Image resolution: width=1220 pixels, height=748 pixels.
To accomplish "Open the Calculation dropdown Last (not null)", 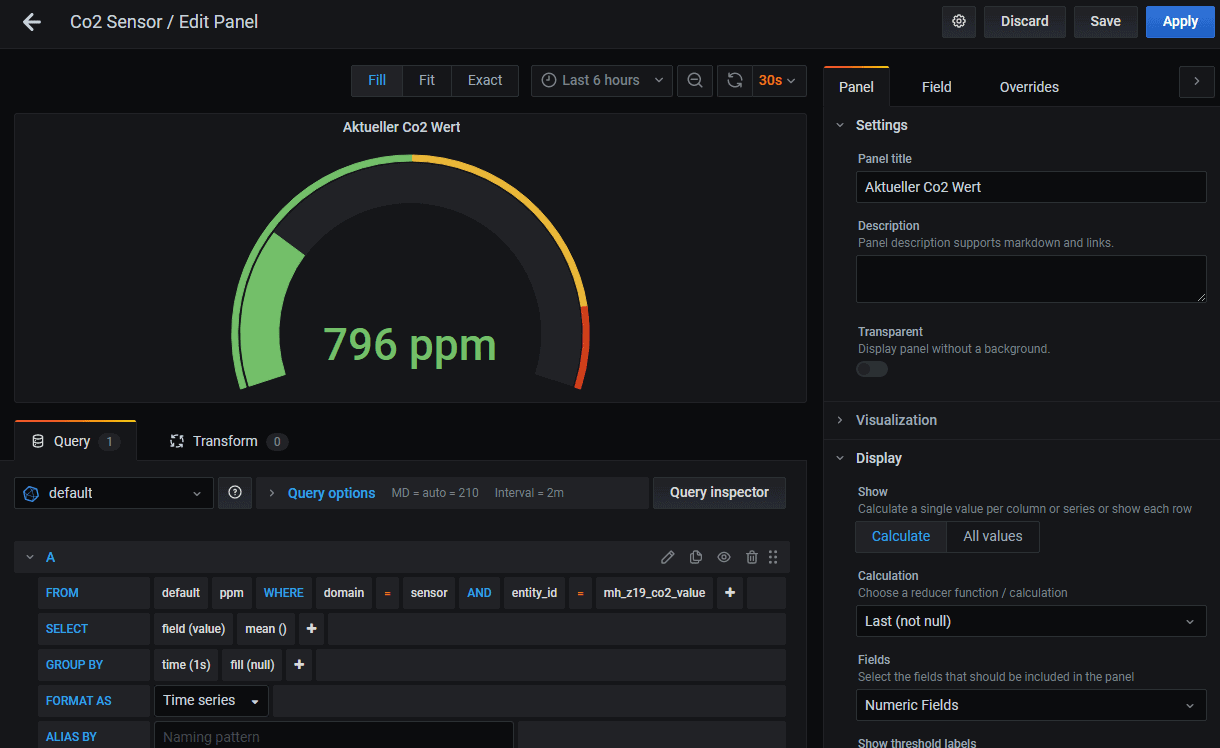I will coord(1031,621).
